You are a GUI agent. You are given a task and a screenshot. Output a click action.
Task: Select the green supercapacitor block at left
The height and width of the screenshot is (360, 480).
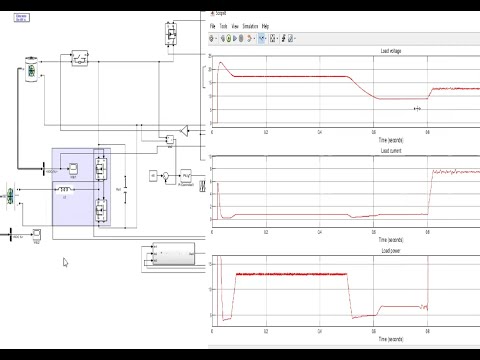pyautogui.click(x=10, y=196)
